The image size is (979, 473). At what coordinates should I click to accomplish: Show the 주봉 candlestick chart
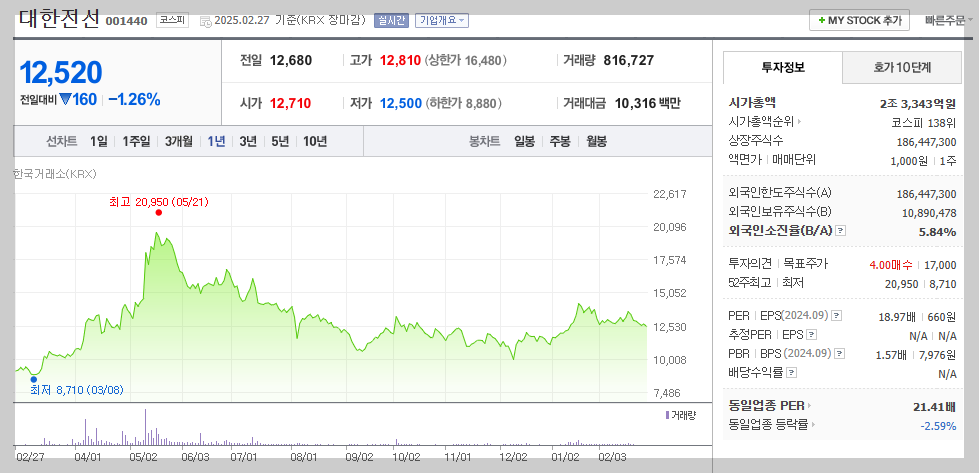(x=559, y=141)
